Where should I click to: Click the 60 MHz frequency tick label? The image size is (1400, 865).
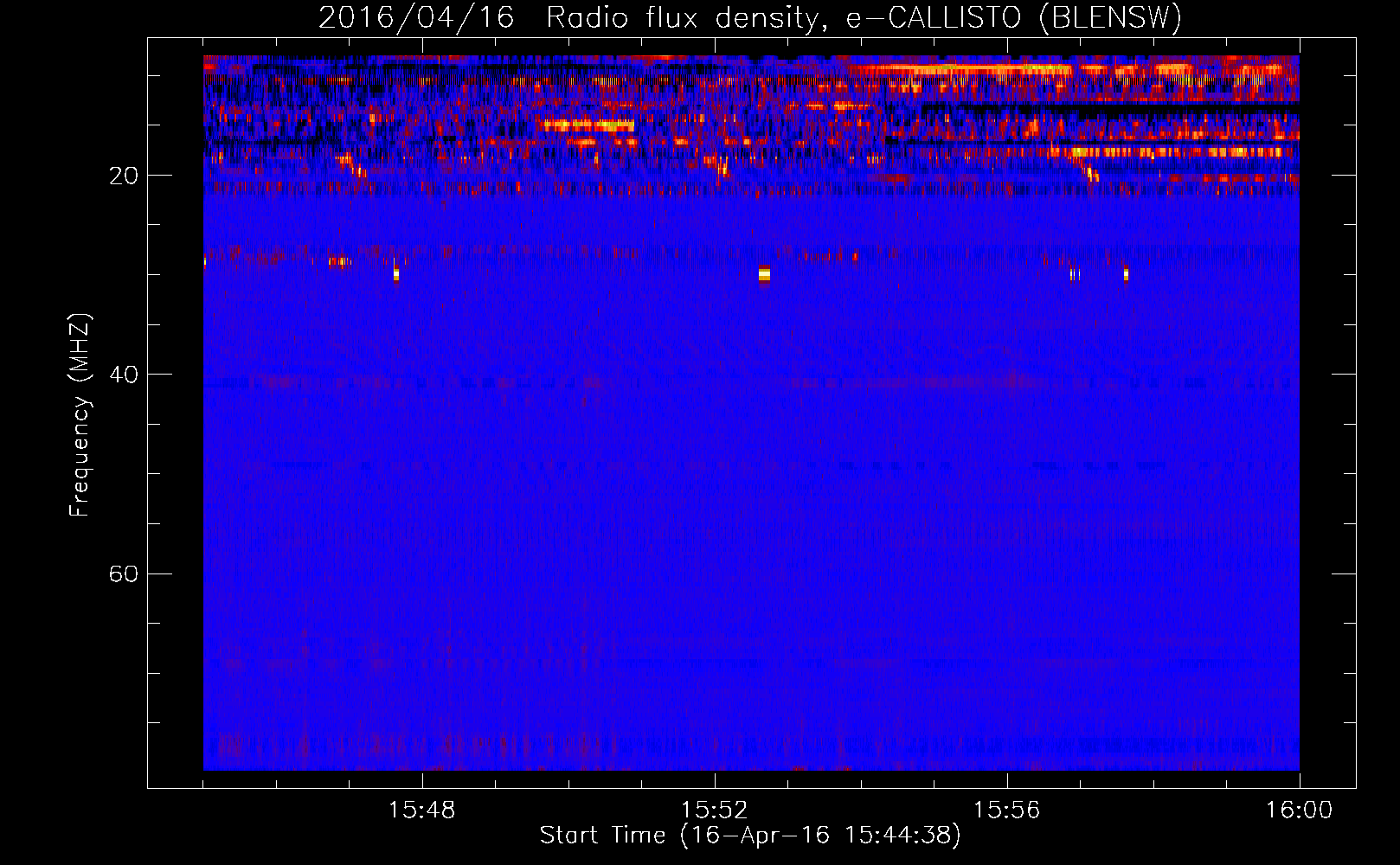(x=124, y=573)
